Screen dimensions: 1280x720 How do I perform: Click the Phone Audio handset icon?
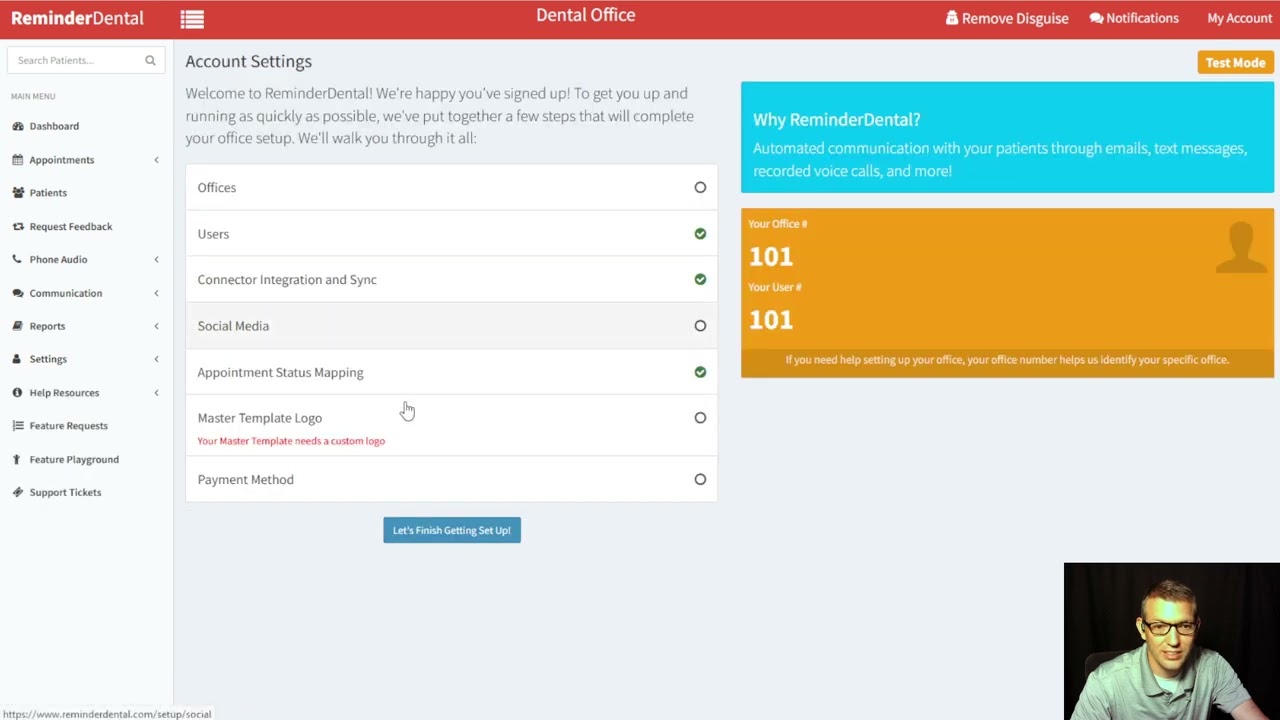coord(17,259)
